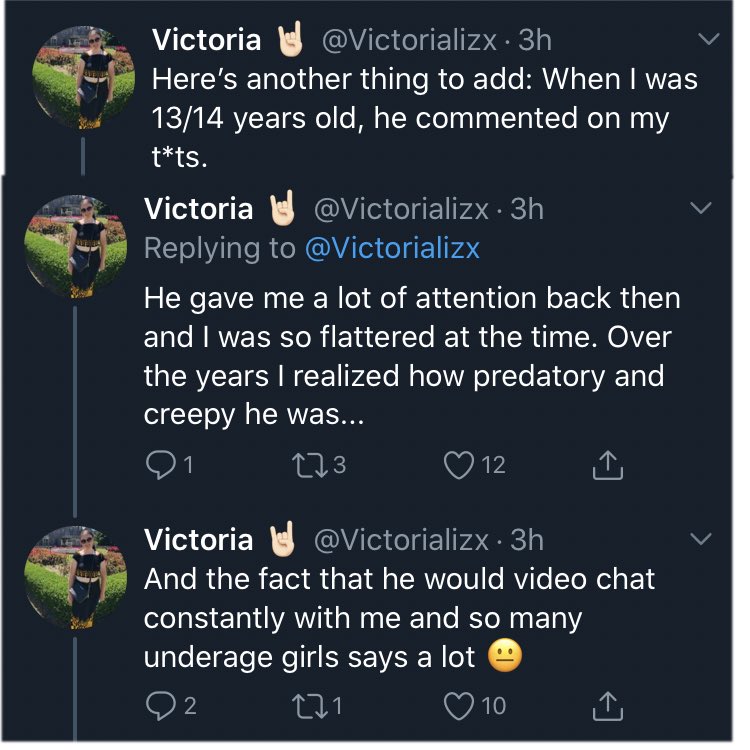Viewport: 750px width, 750px height.
Task: Like the tweet with 10 likes
Action: [458, 706]
